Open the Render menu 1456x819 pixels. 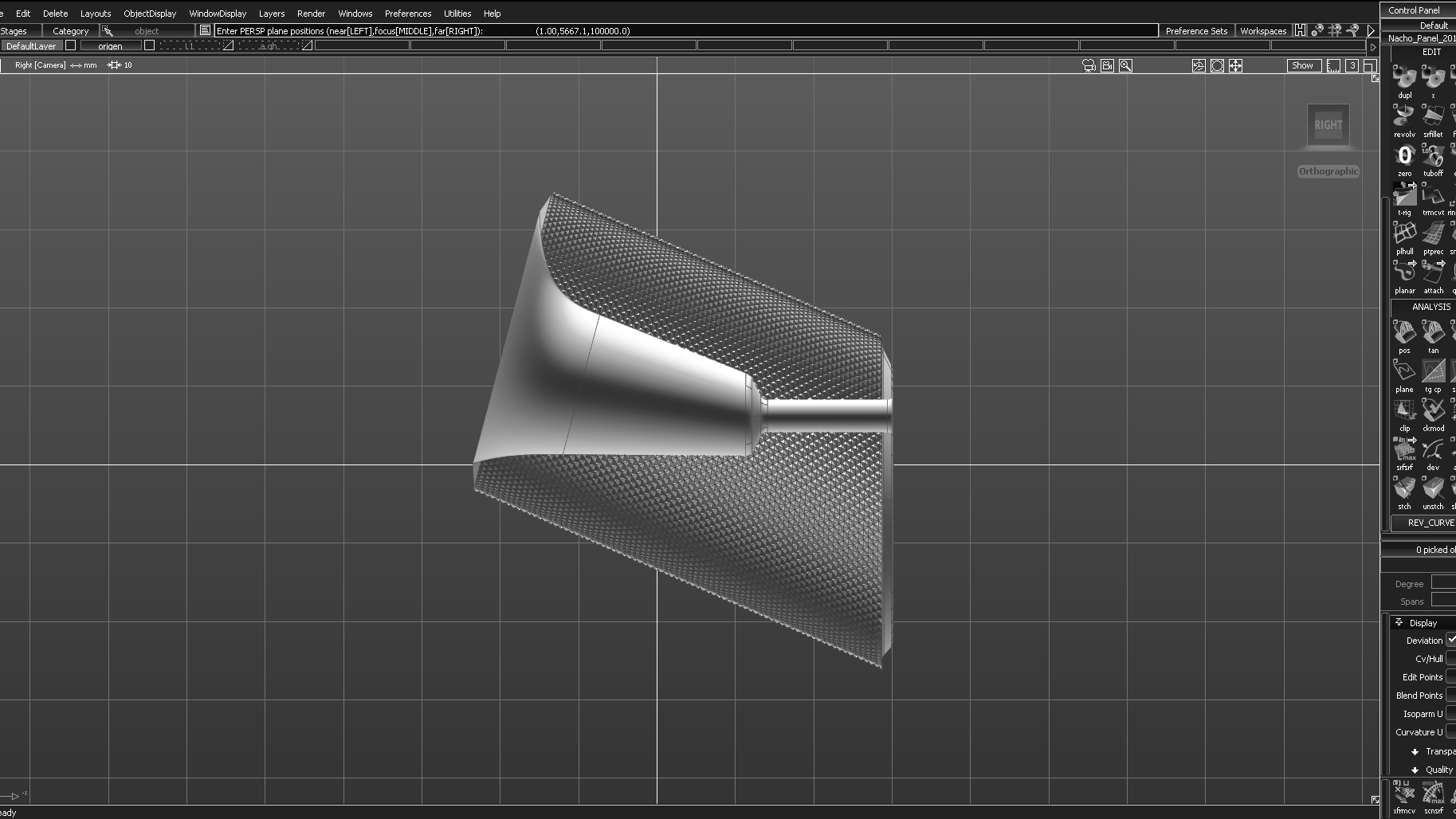[311, 14]
